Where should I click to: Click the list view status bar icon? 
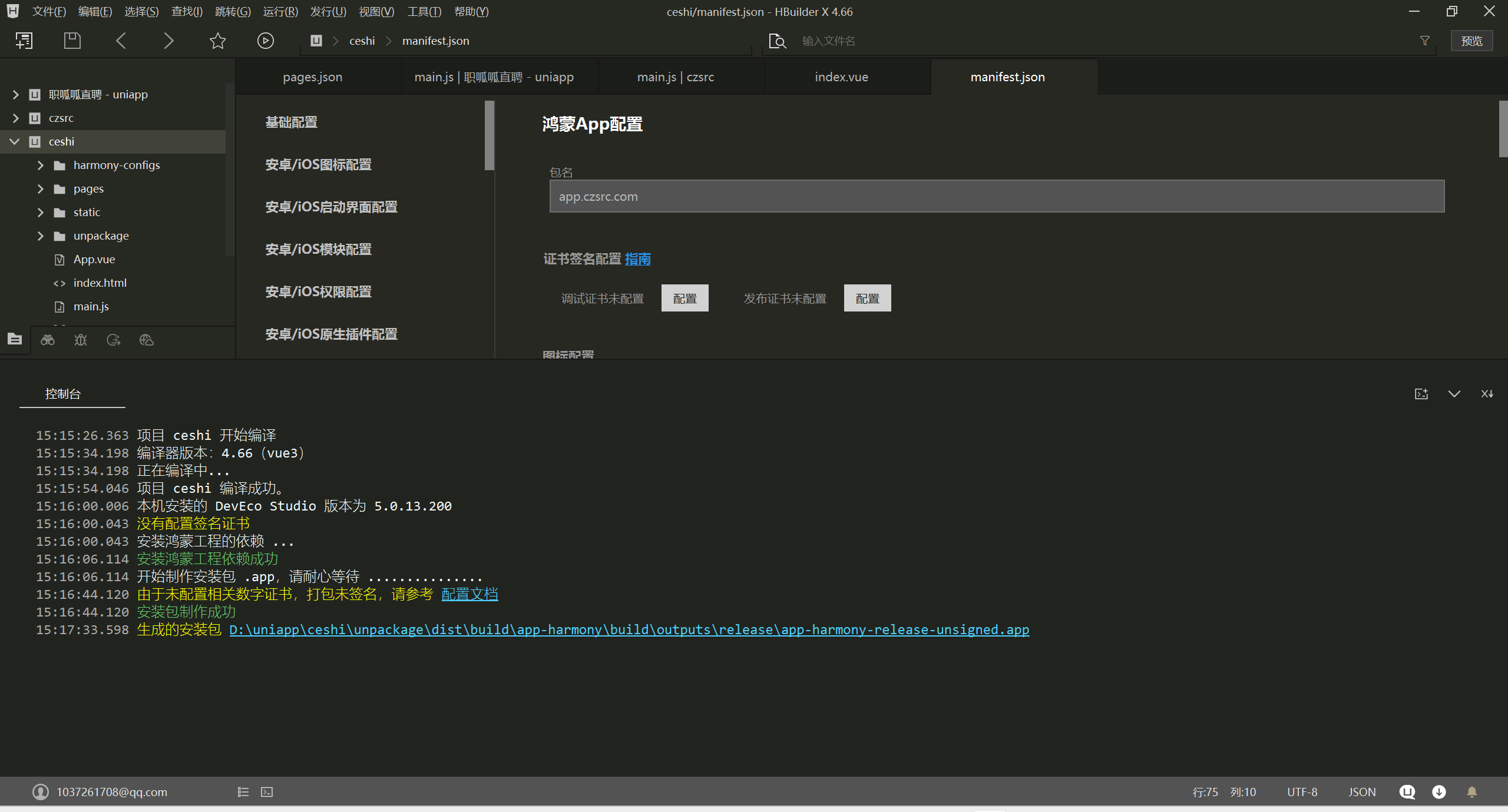click(243, 792)
